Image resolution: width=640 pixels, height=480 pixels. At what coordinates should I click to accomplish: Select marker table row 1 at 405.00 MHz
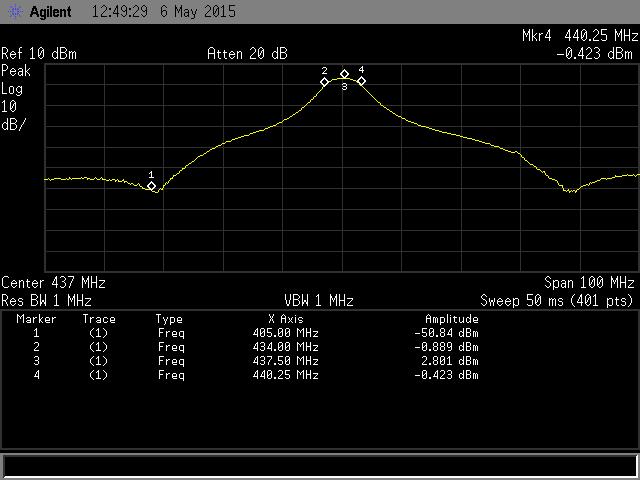(285, 333)
